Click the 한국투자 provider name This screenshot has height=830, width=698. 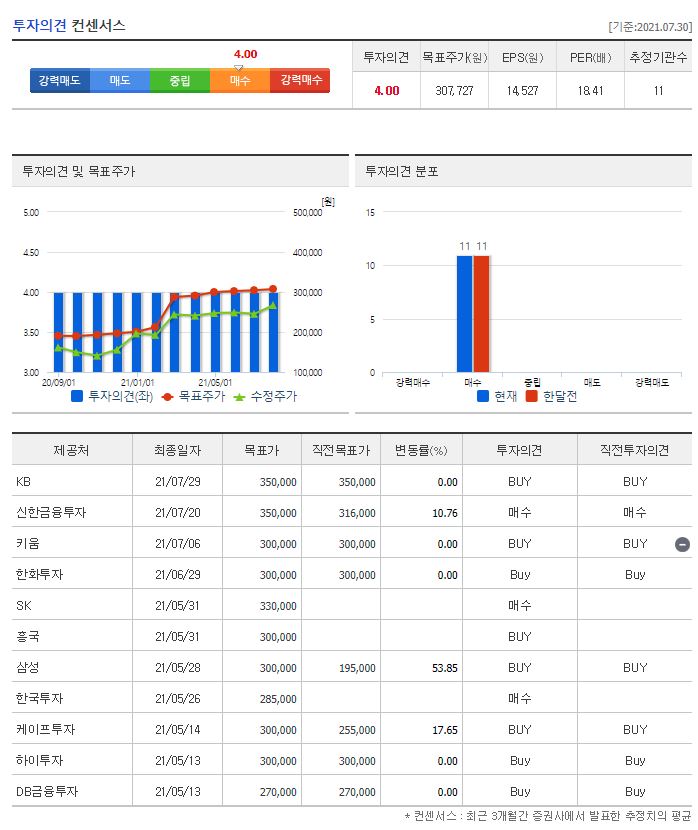click(x=39, y=698)
